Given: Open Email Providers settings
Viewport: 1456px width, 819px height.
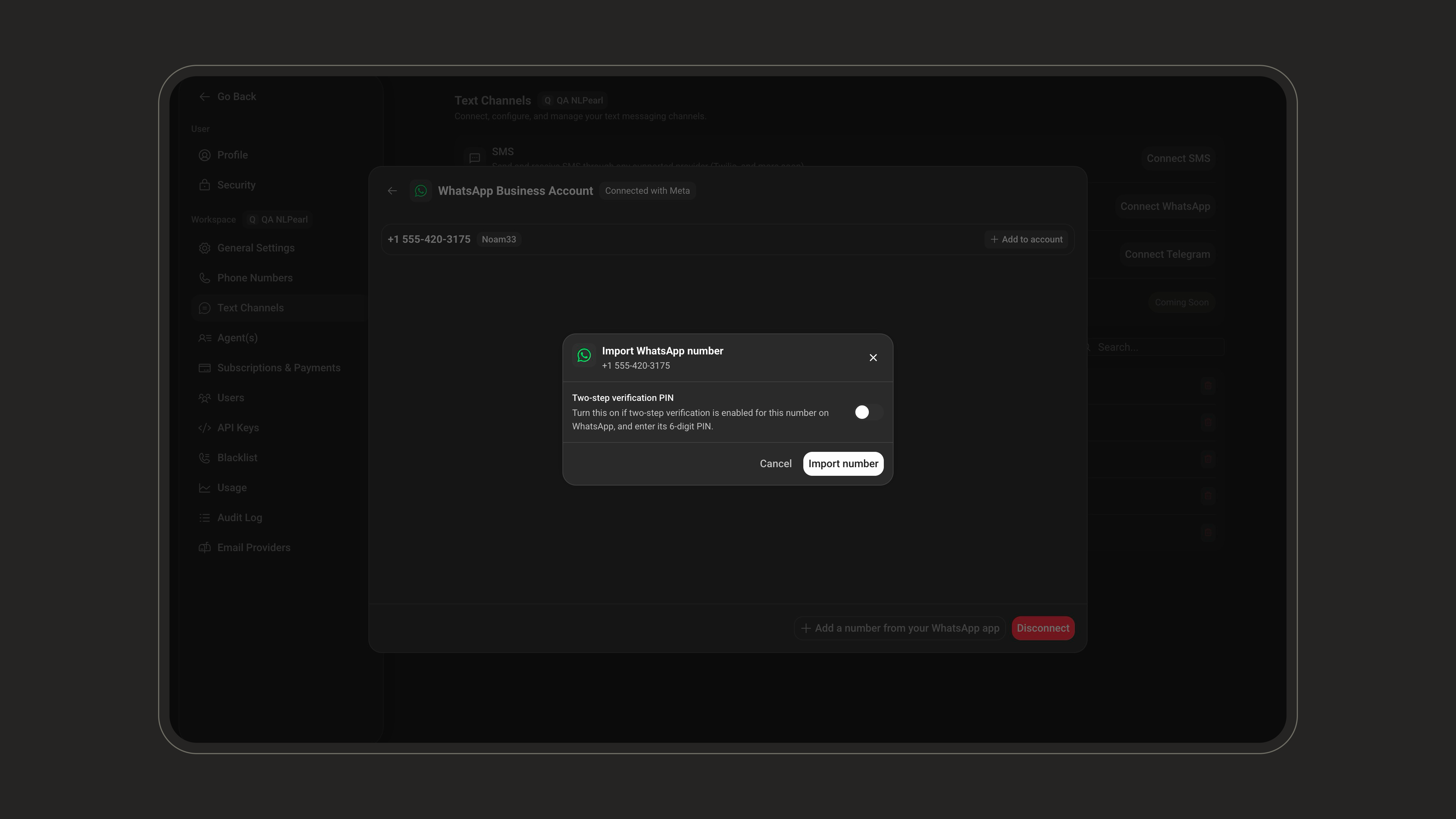Looking at the screenshot, I should 254,548.
